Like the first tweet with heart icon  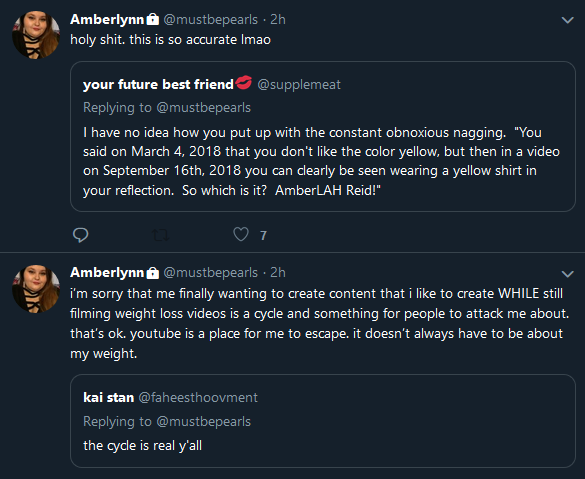241,234
